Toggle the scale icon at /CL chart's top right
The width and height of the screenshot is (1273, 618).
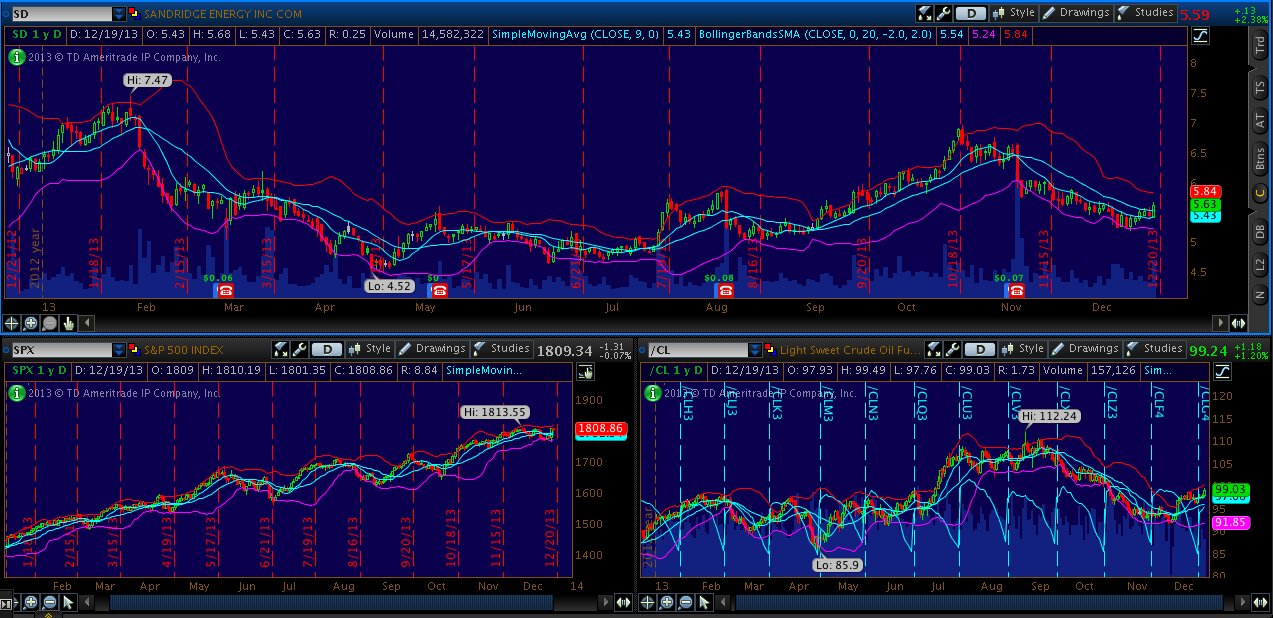click(1221, 371)
